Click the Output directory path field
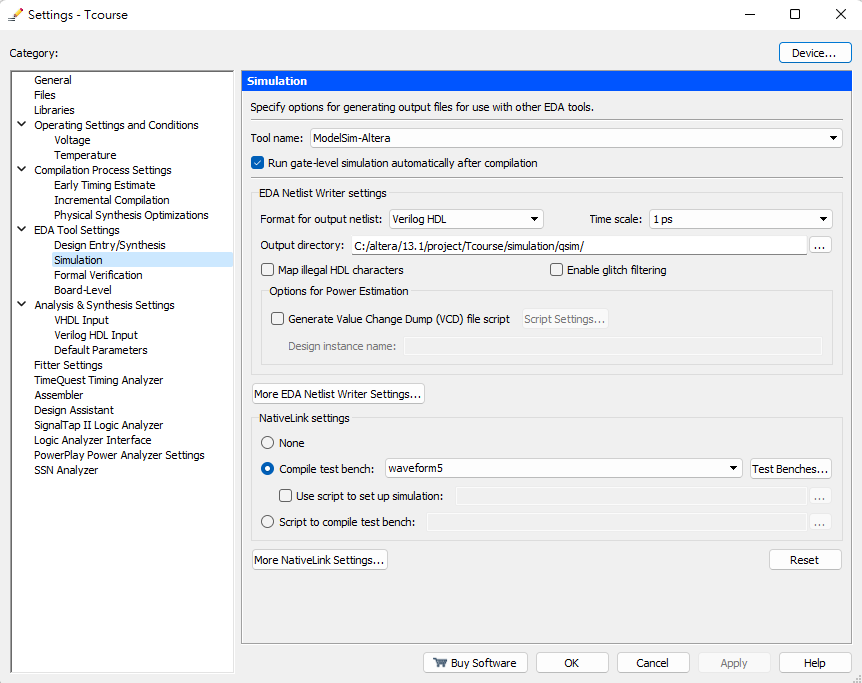The height and width of the screenshot is (683, 862). pyautogui.click(x=576, y=245)
